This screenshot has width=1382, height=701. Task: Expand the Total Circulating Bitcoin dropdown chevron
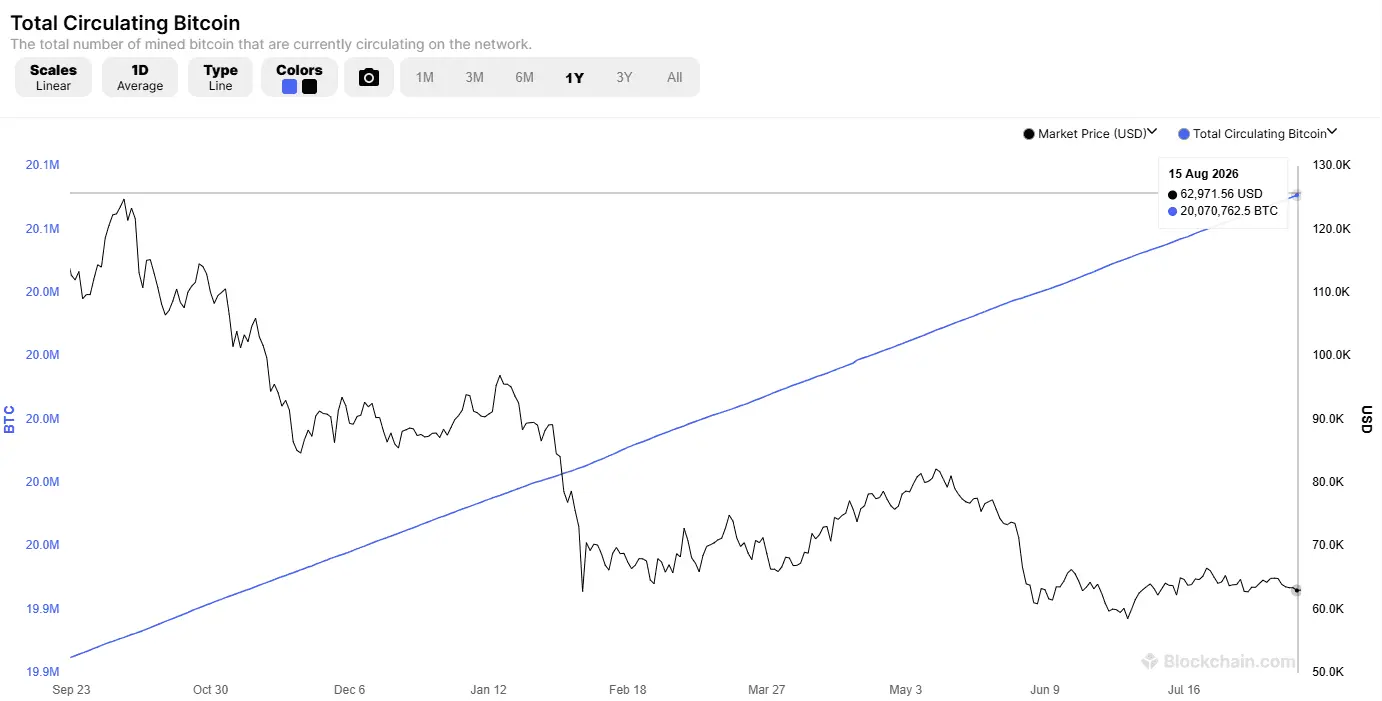(x=1332, y=132)
